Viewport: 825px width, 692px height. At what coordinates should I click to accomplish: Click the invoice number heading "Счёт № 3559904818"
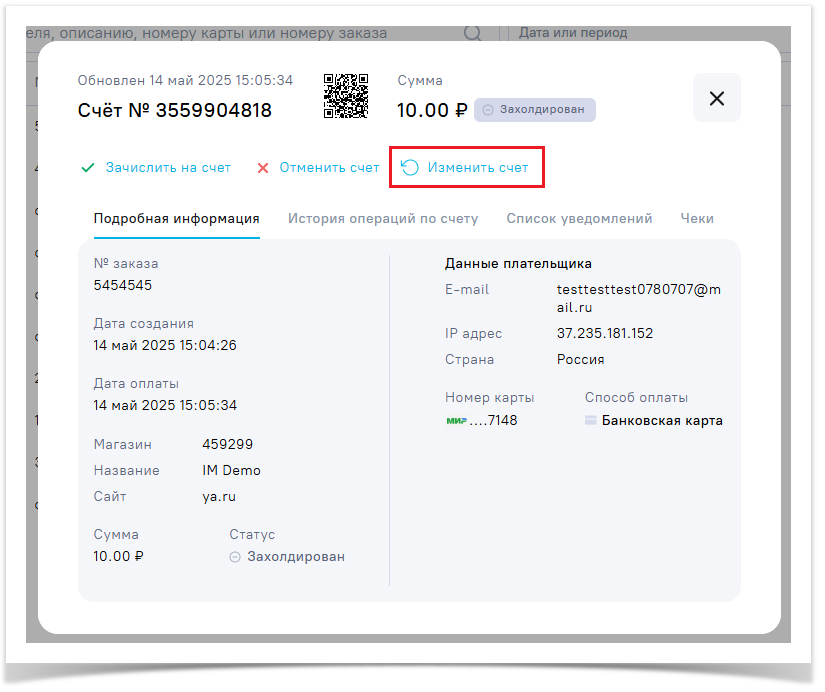click(x=174, y=110)
